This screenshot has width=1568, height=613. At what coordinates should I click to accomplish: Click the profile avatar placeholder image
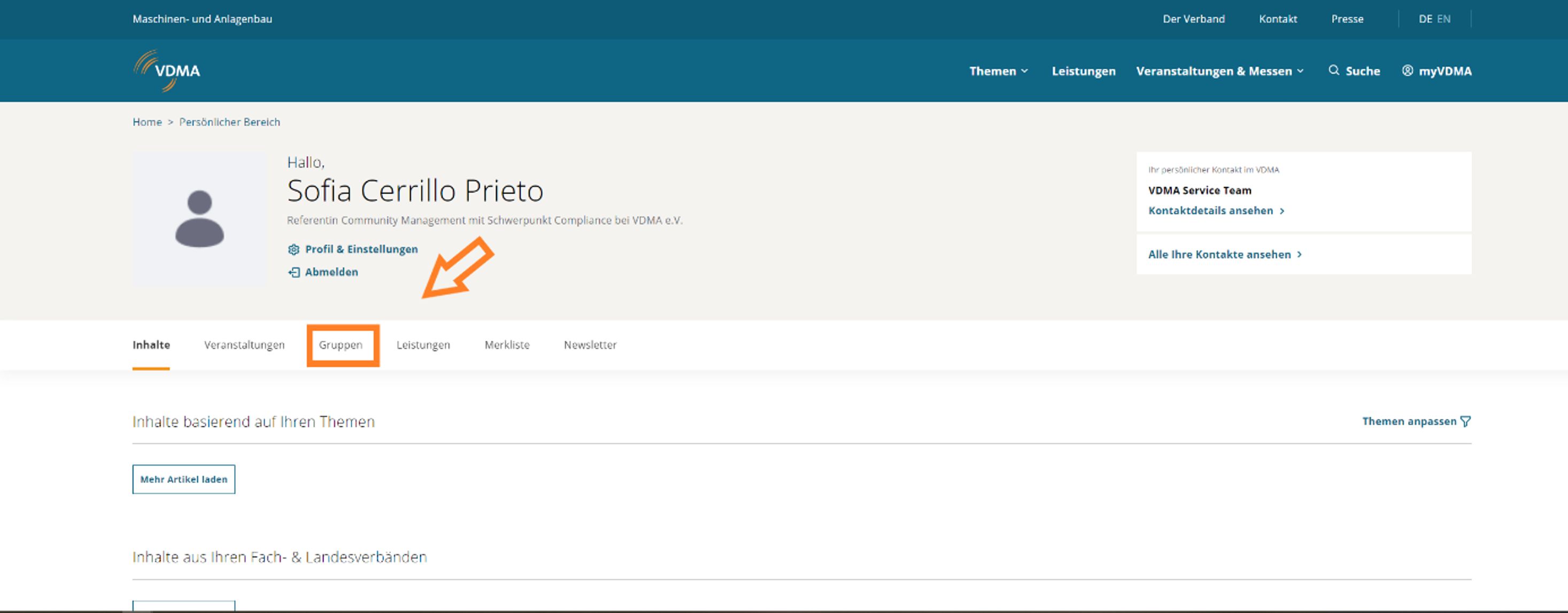tap(199, 219)
